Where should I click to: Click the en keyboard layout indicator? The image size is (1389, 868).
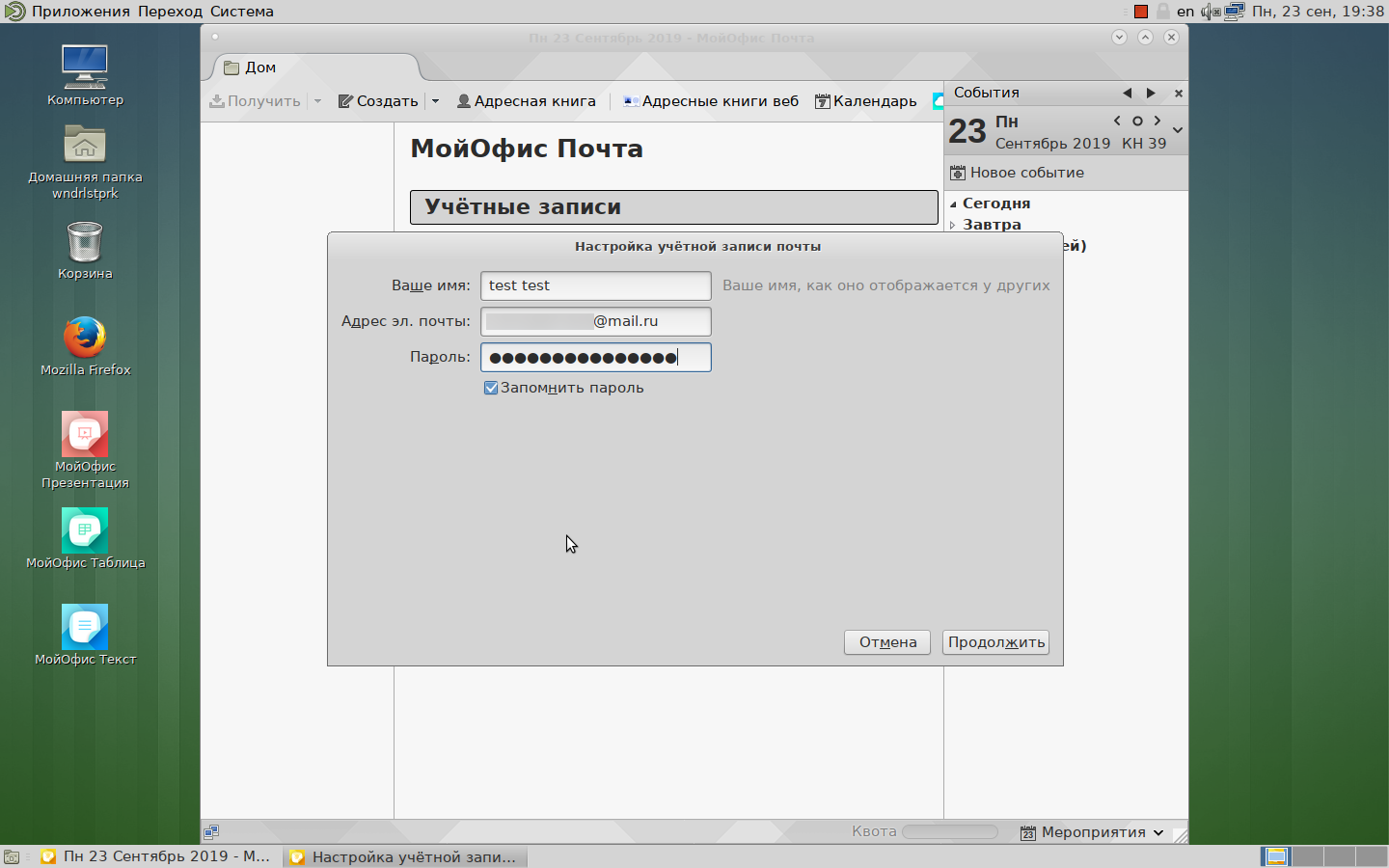(x=1185, y=12)
